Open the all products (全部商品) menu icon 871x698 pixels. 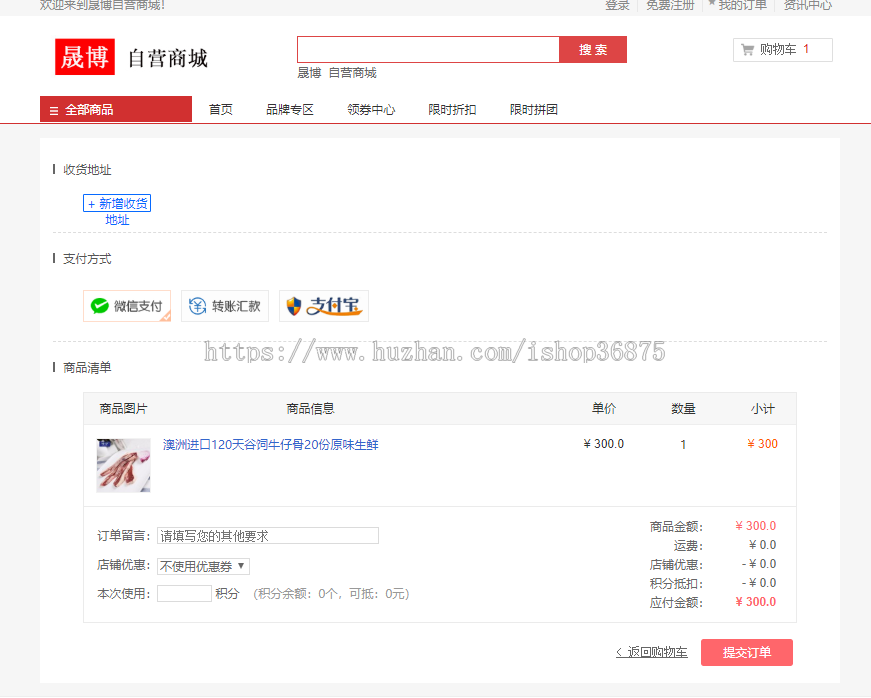(53, 109)
